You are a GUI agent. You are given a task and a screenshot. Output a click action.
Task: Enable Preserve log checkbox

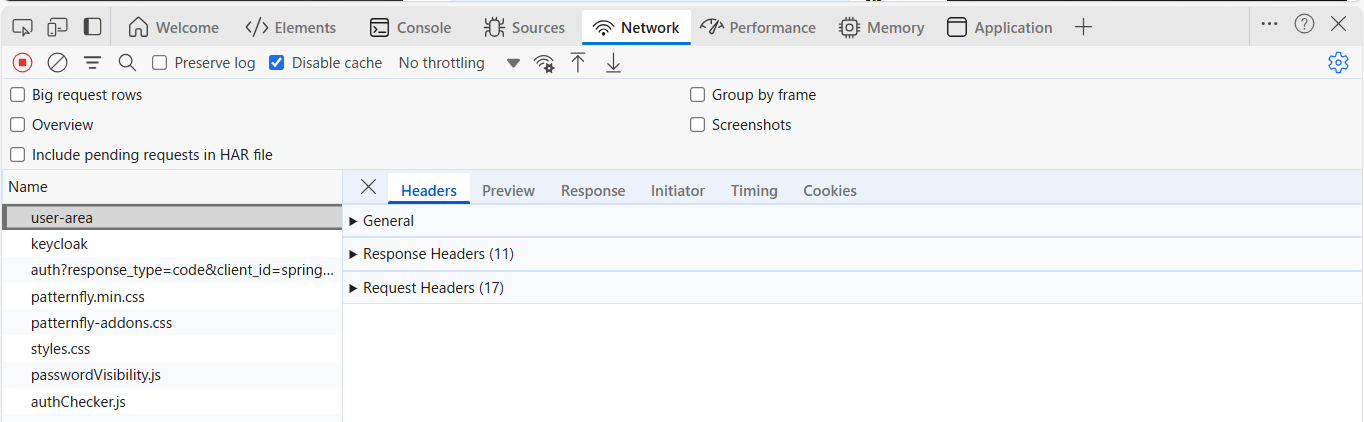click(x=159, y=63)
